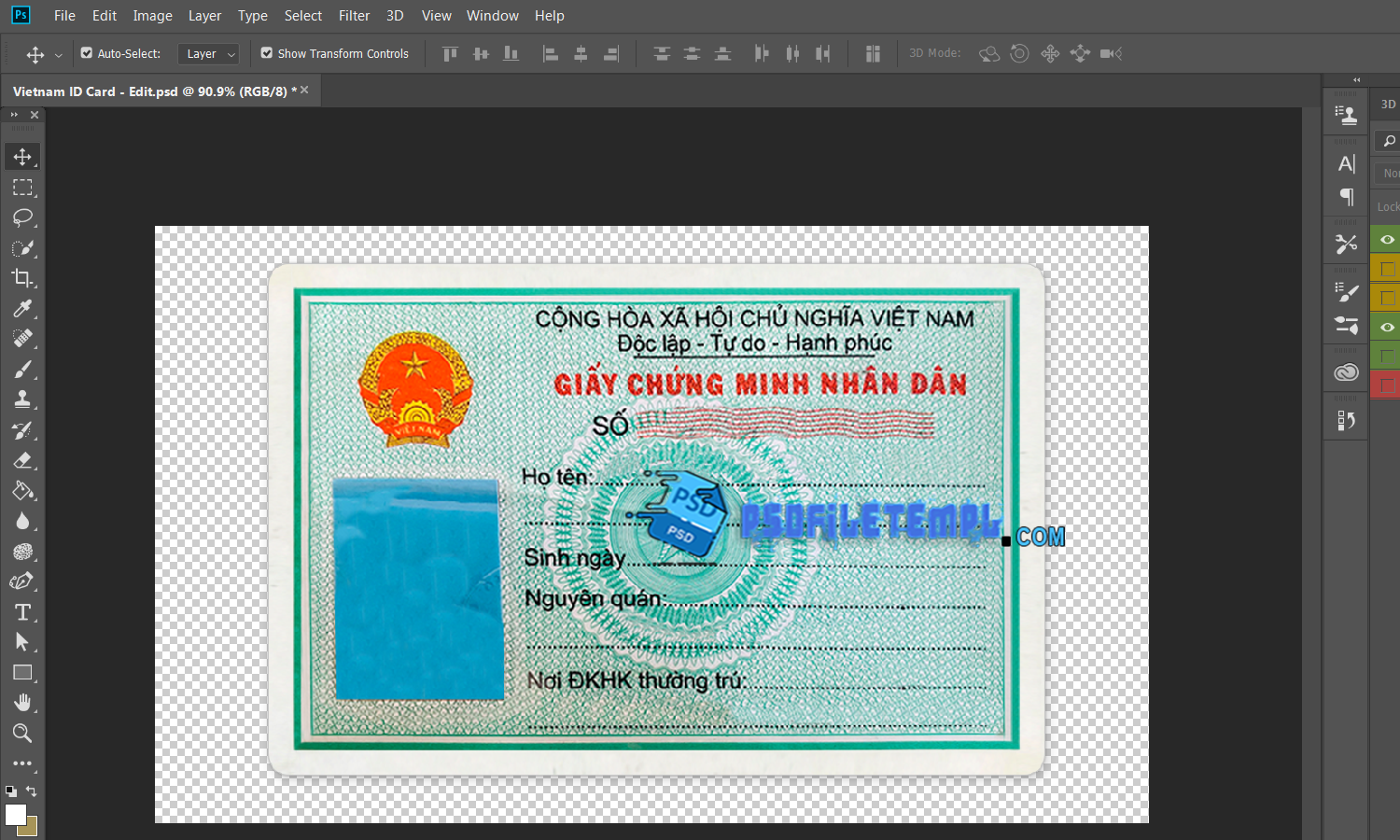Click the foreground color swatch
Image resolution: width=1400 pixels, height=840 pixels.
(14, 814)
